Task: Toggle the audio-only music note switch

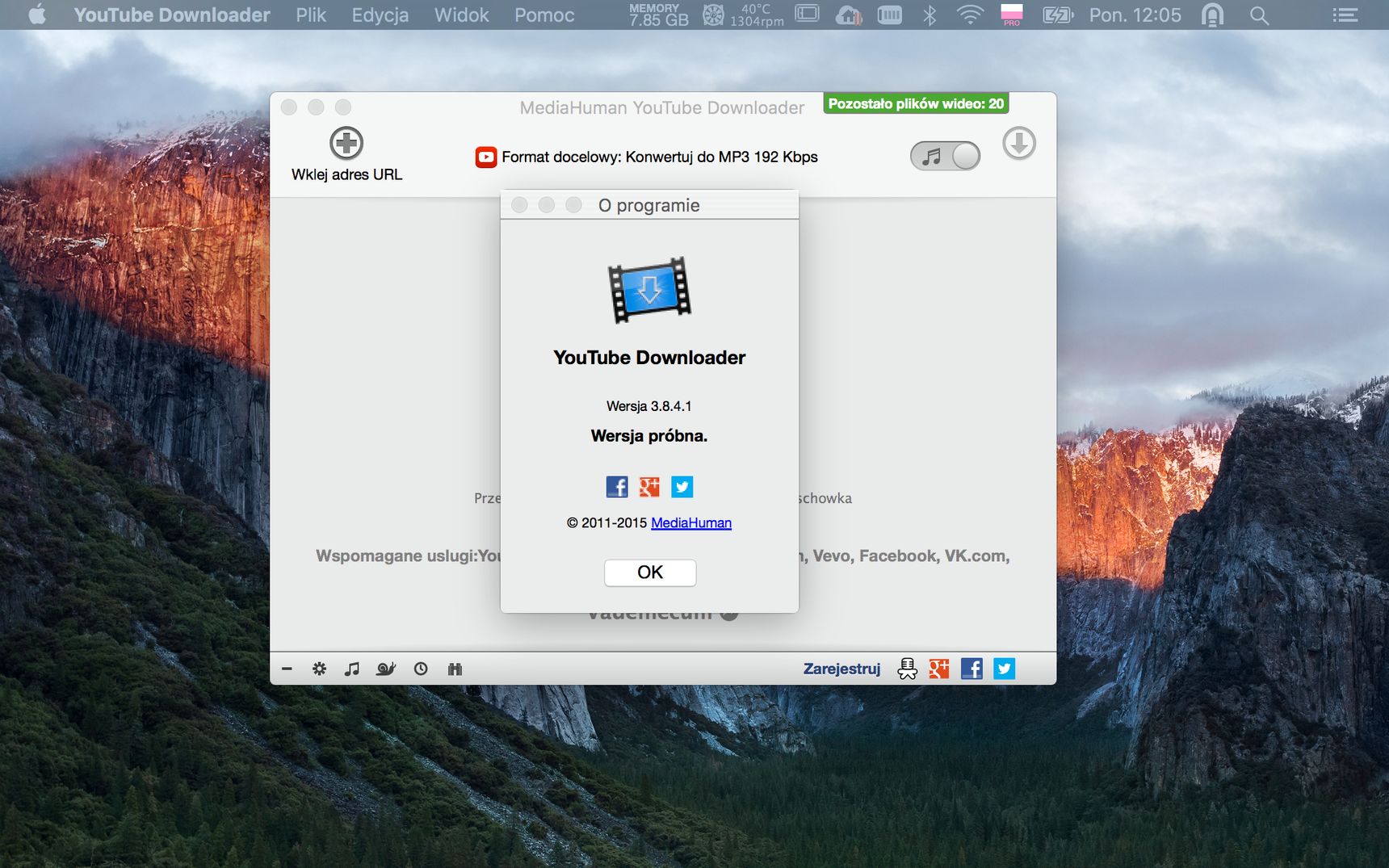Action: pyautogui.click(x=945, y=156)
